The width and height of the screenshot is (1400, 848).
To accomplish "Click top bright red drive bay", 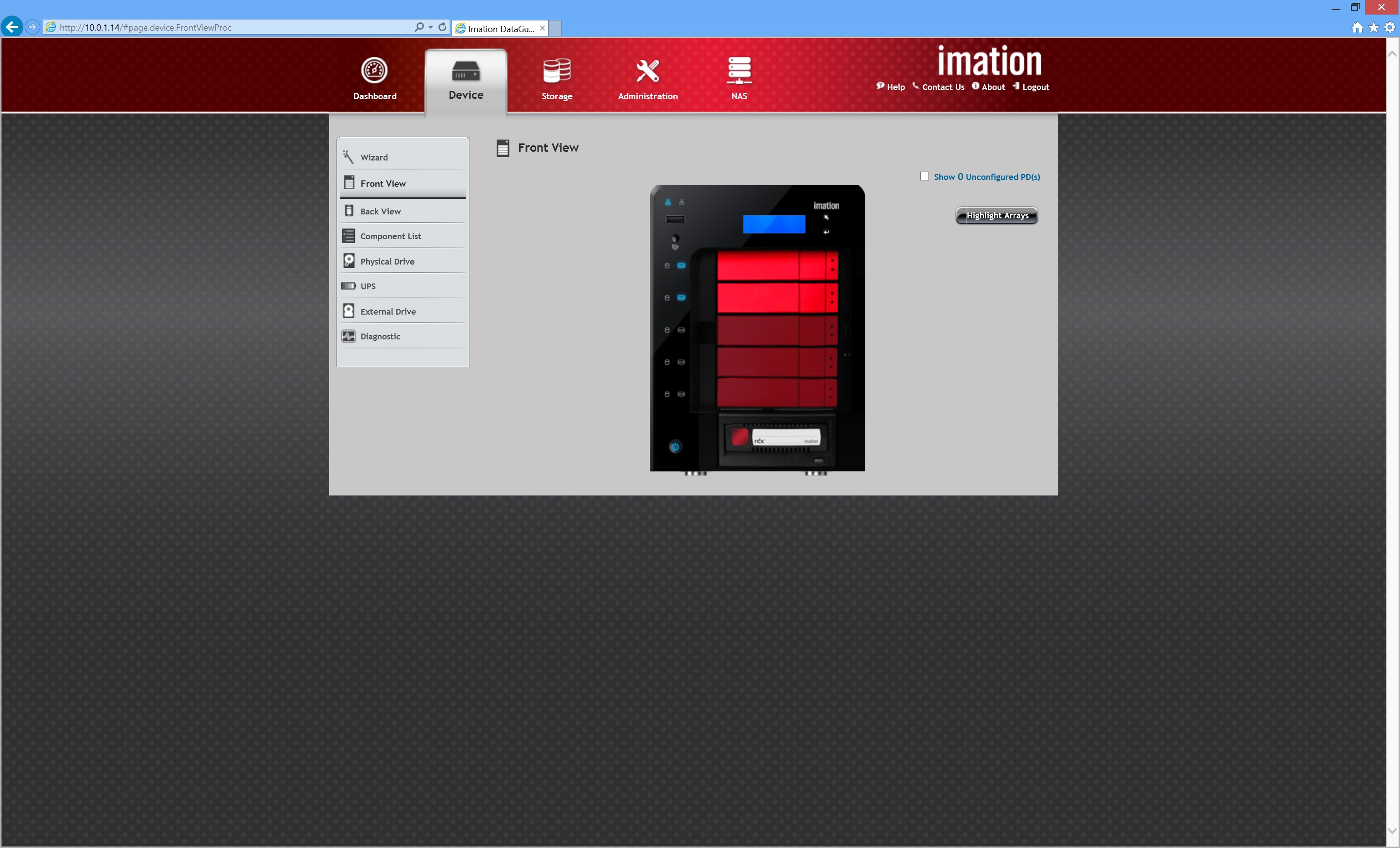I will tap(776, 265).
